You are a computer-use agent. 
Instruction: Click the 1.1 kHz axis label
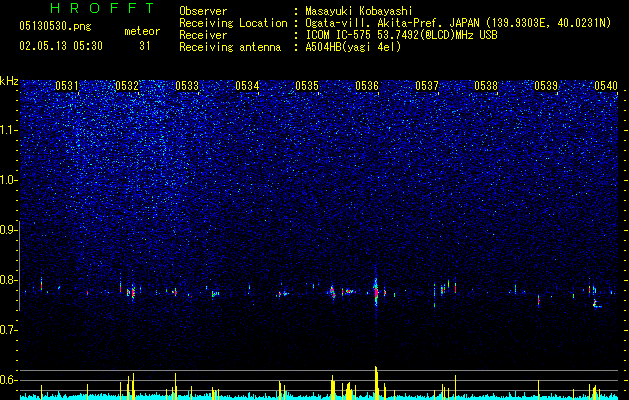[x=9, y=130]
